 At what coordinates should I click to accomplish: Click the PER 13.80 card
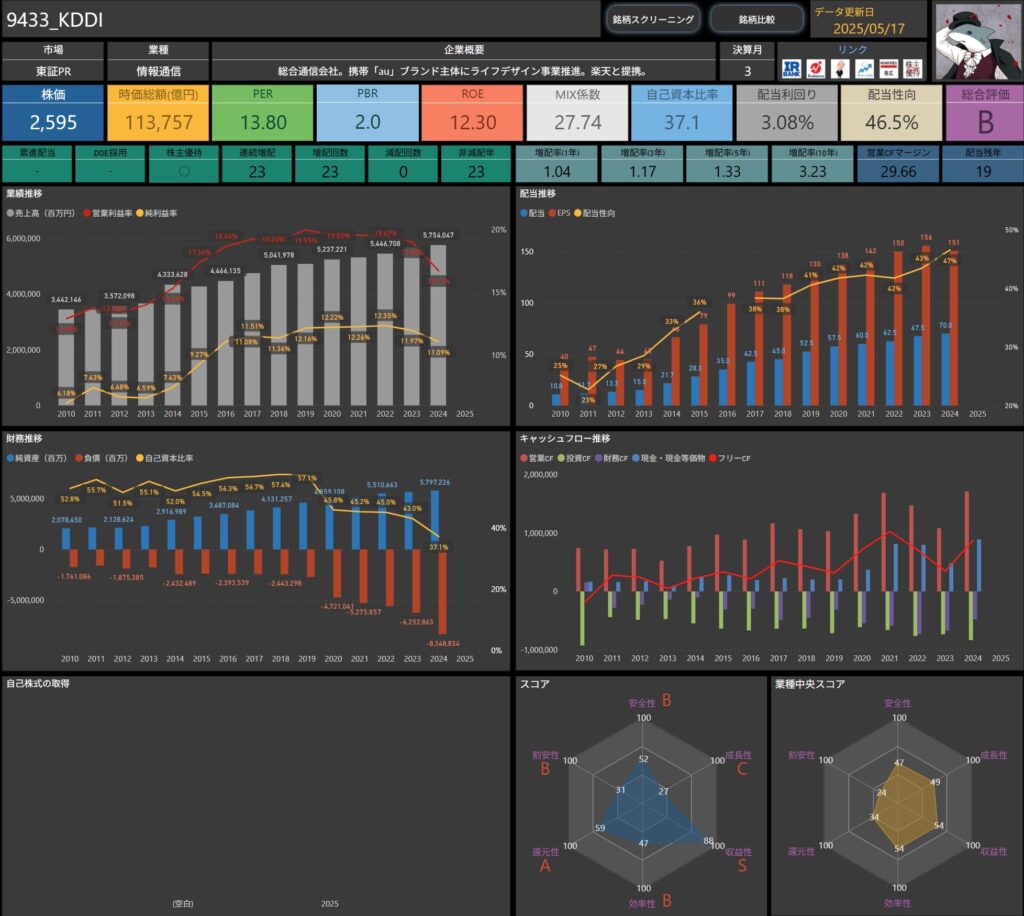click(x=263, y=112)
